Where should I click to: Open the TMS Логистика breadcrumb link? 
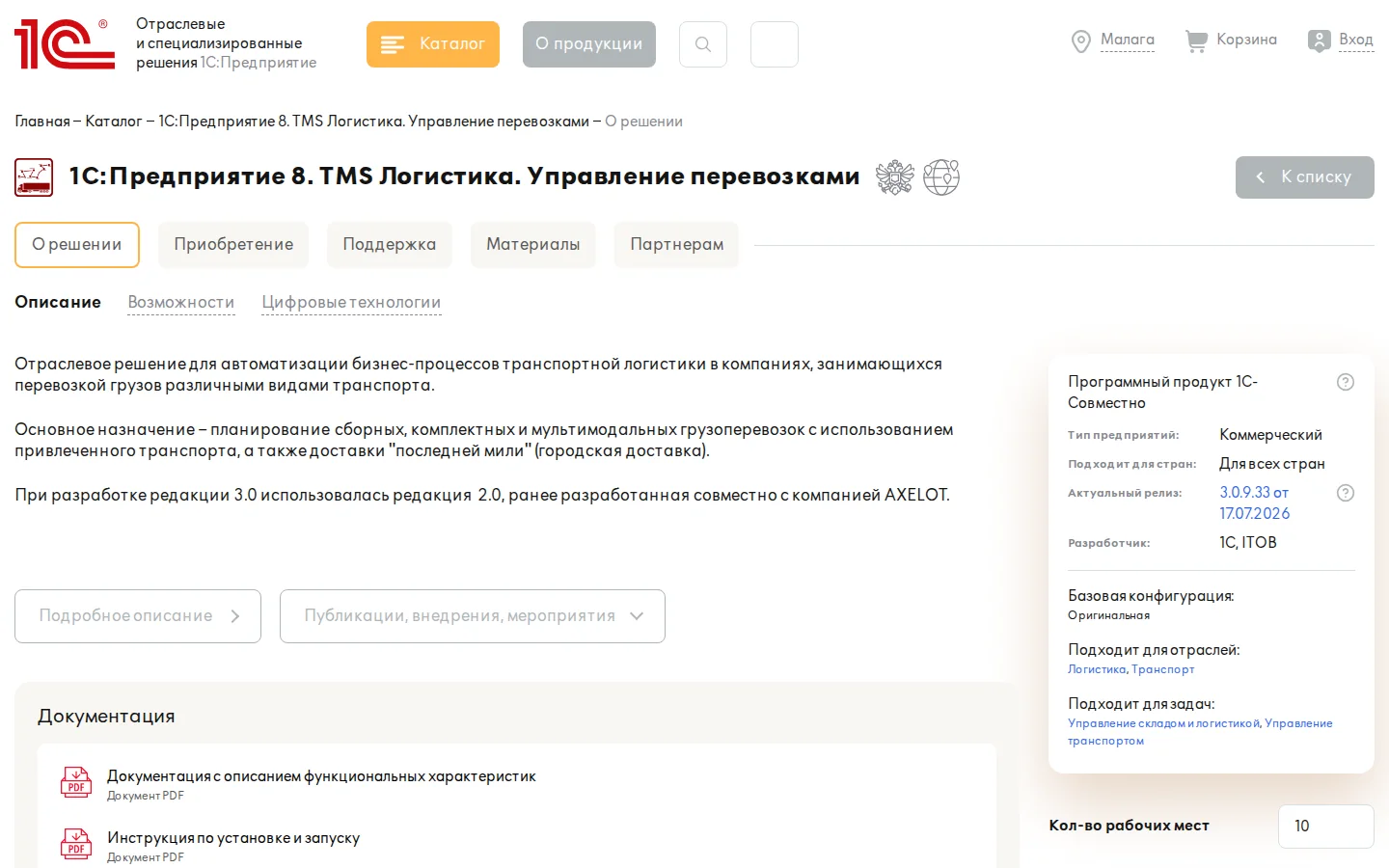coord(373,122)
